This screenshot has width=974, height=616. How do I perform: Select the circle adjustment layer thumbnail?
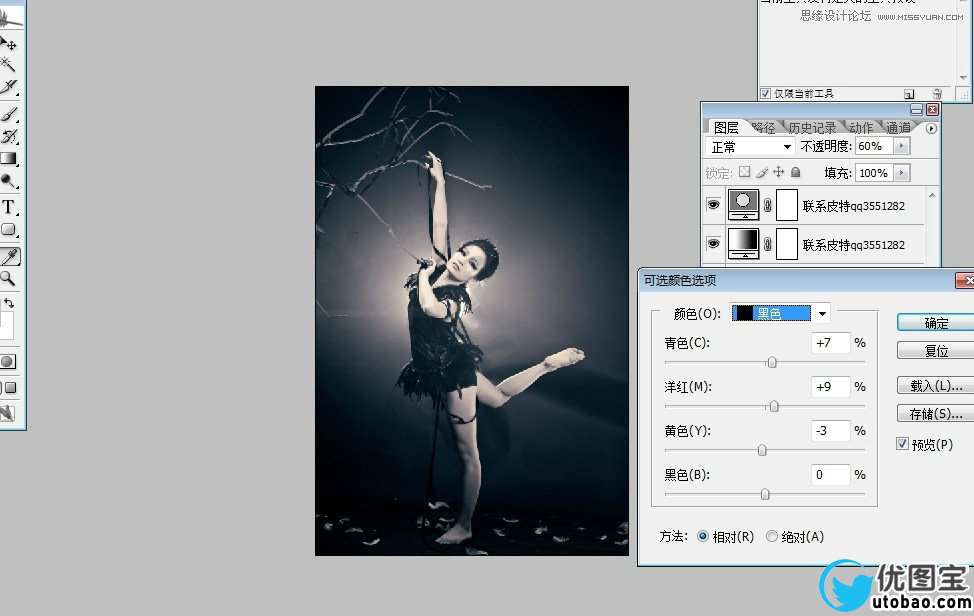743,205
